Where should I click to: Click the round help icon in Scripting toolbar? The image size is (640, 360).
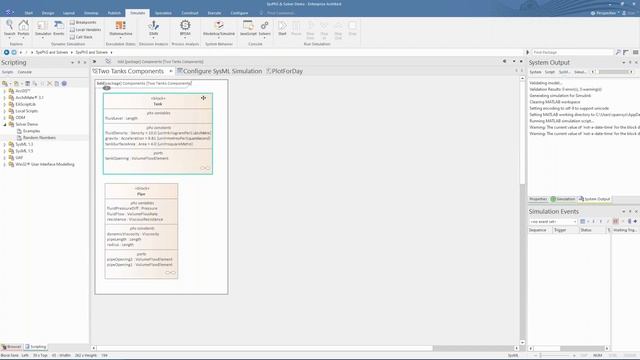tap(64, 83)
